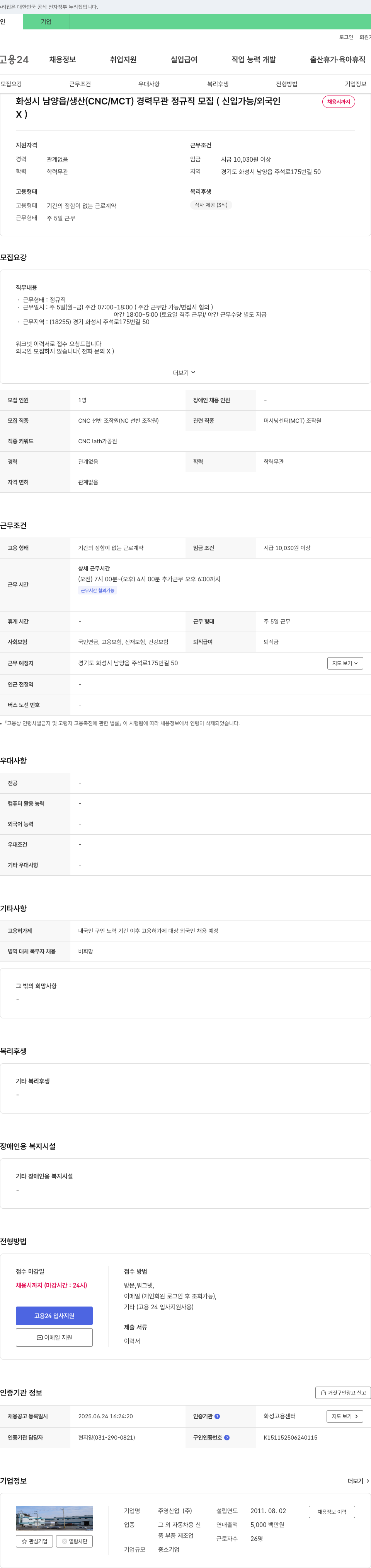The height and width of the screenshot is (1568, 371).
Task: Open the 실업급여 menu
Action: (184, 60)
